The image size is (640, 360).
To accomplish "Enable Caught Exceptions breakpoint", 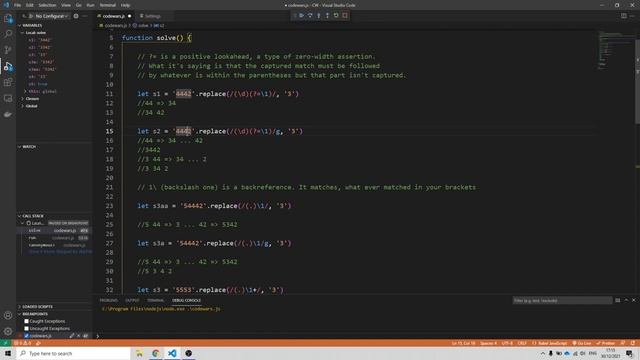I will click(27, 321).
